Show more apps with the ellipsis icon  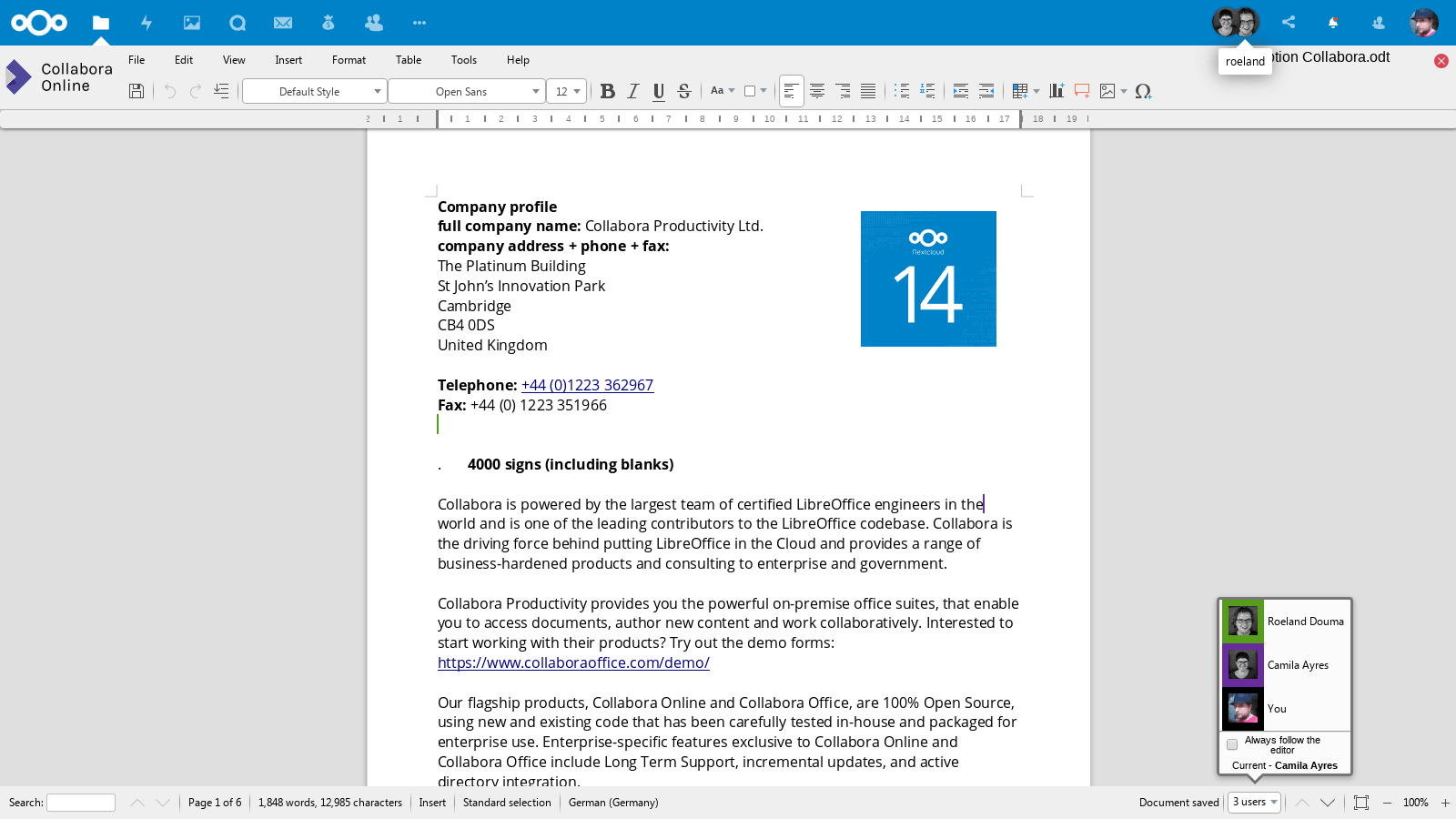coord(420,23)
